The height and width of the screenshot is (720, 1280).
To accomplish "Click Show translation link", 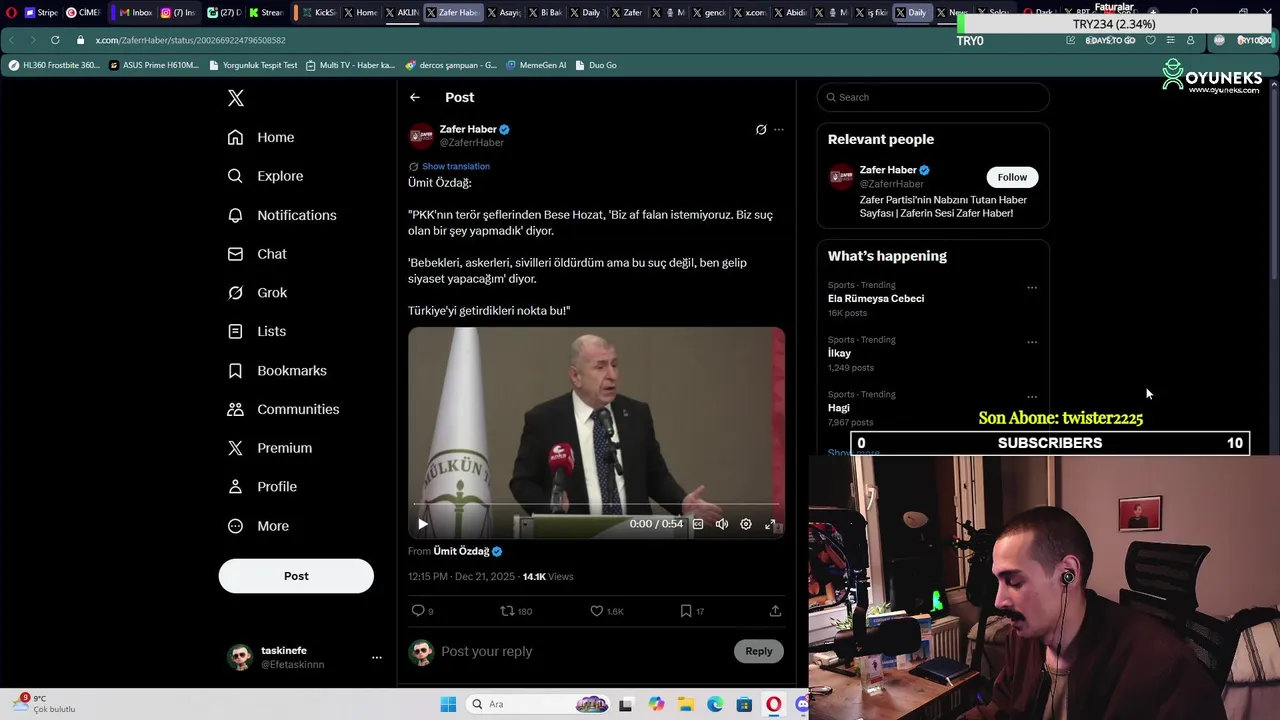I will pos(456,166).
